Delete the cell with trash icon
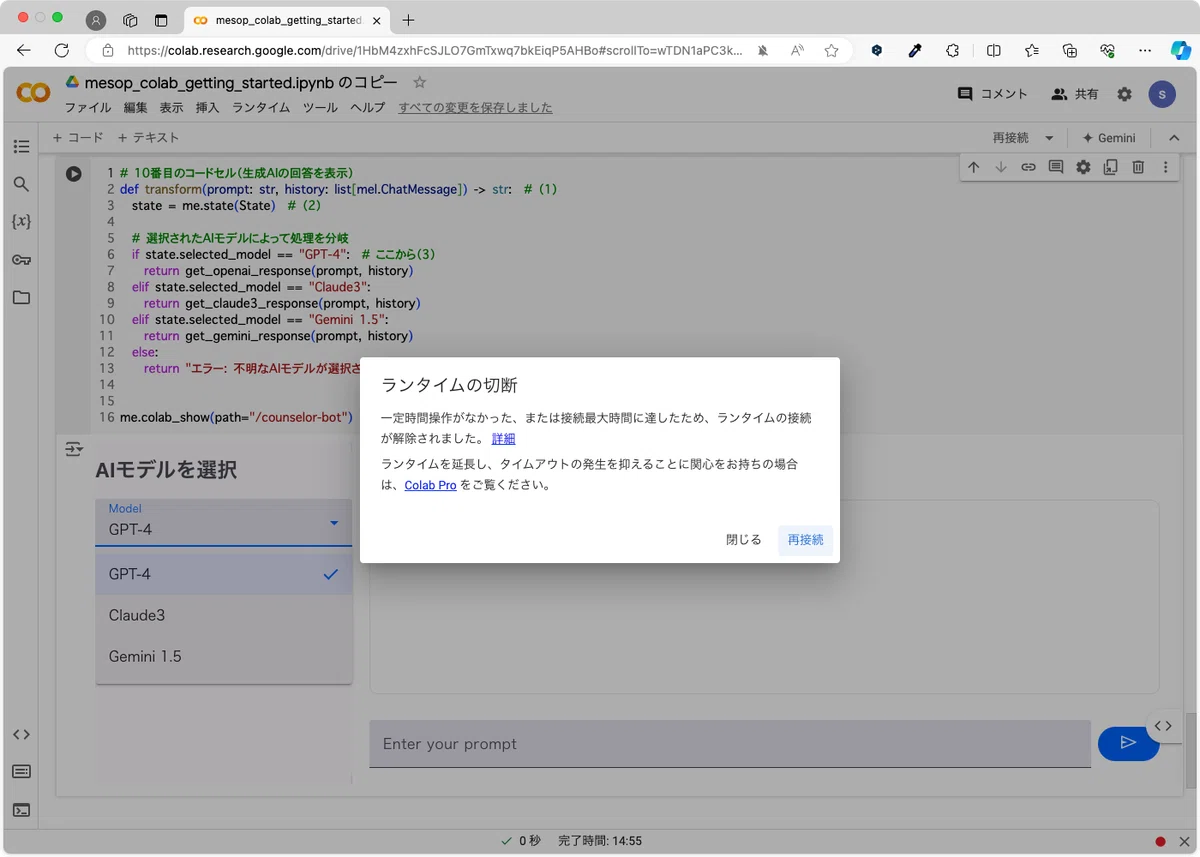This screenshot has width=1200, height=857. [x=1138, y=168]
